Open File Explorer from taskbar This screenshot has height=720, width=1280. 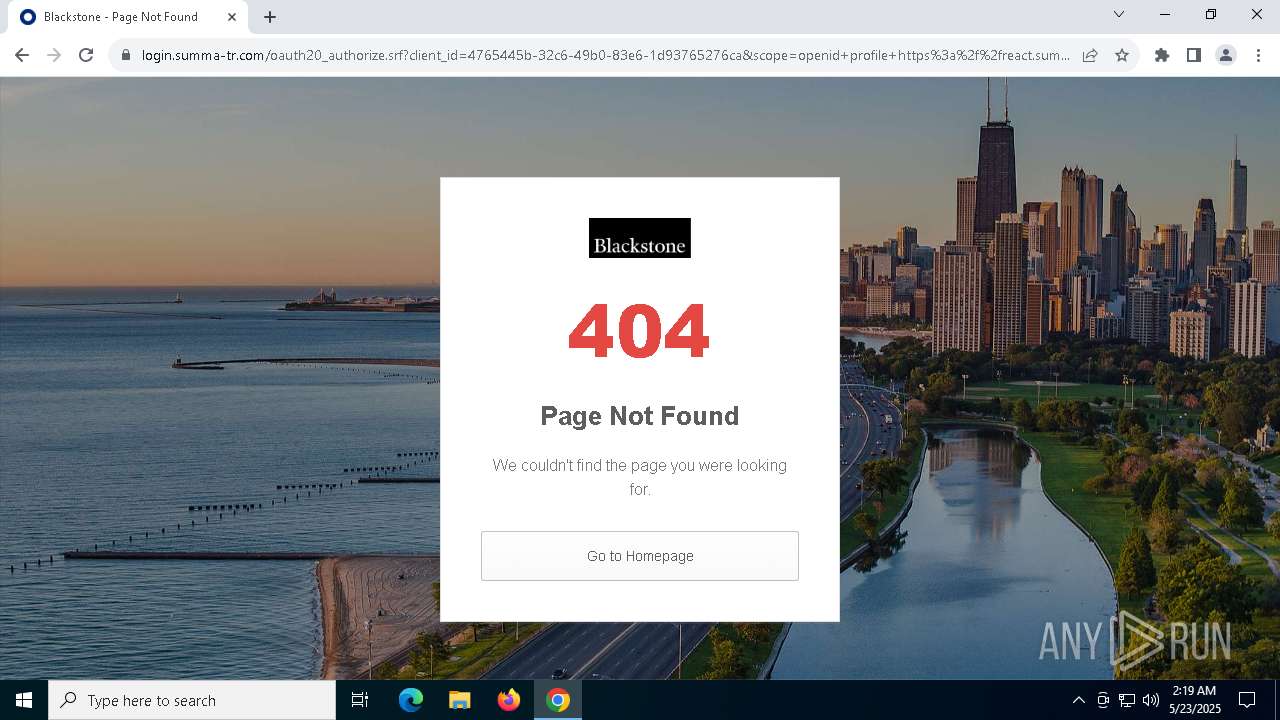click(459, 700)
